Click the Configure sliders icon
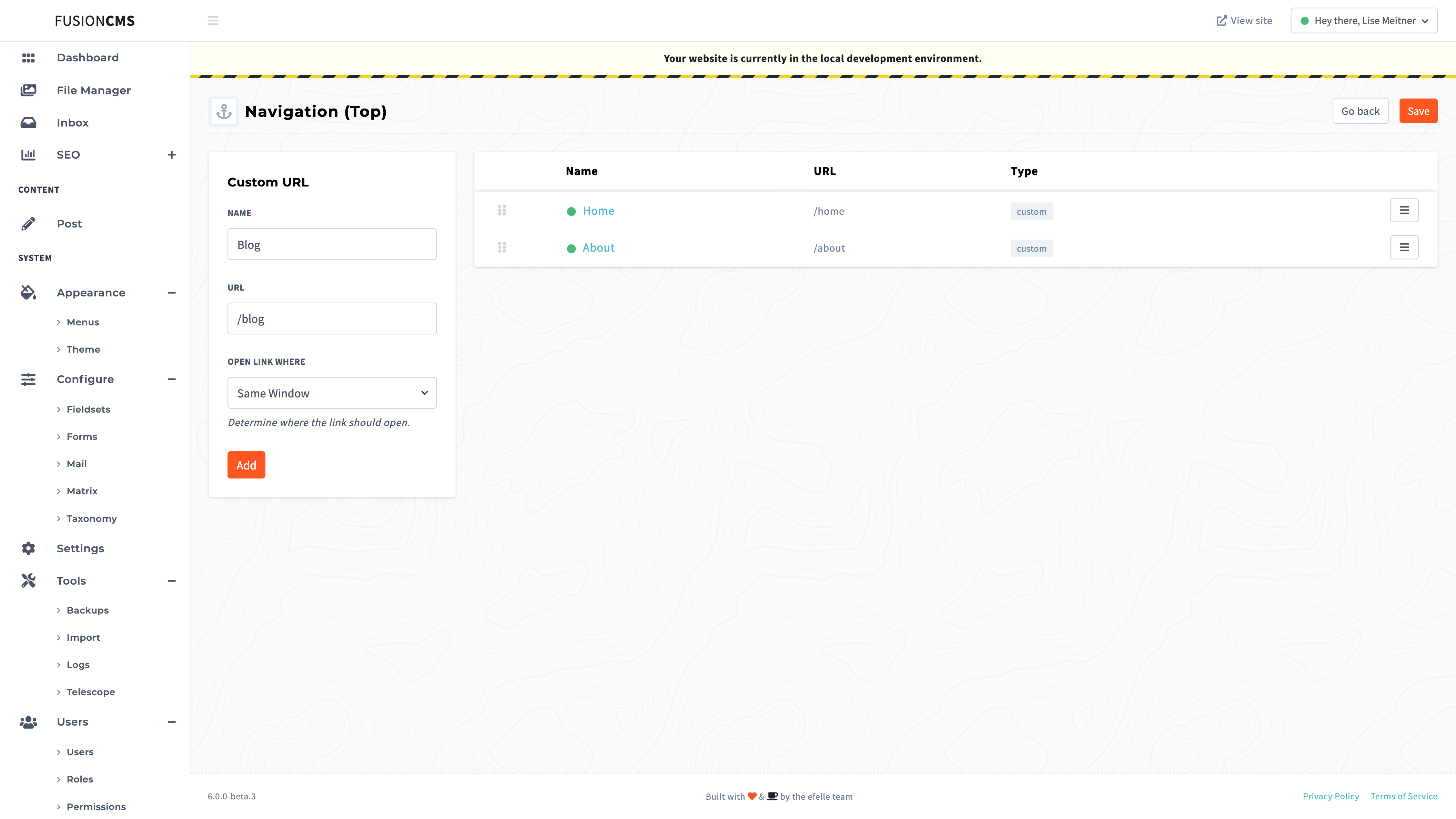 28,379
